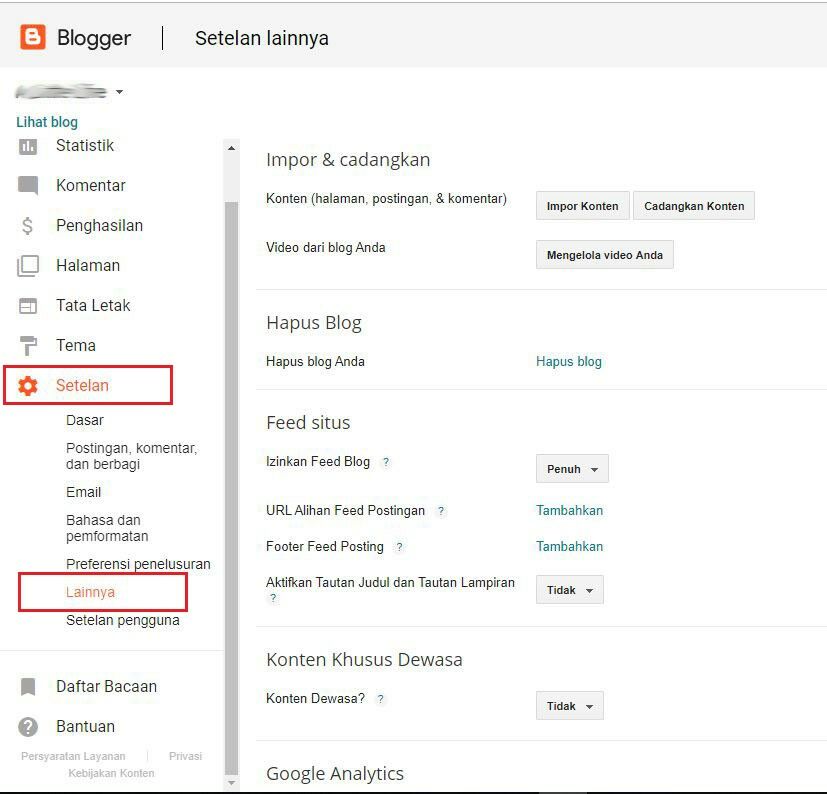The image size is (827, 794).
Task: Click the Tema paint roller icon
Action: 28,346
